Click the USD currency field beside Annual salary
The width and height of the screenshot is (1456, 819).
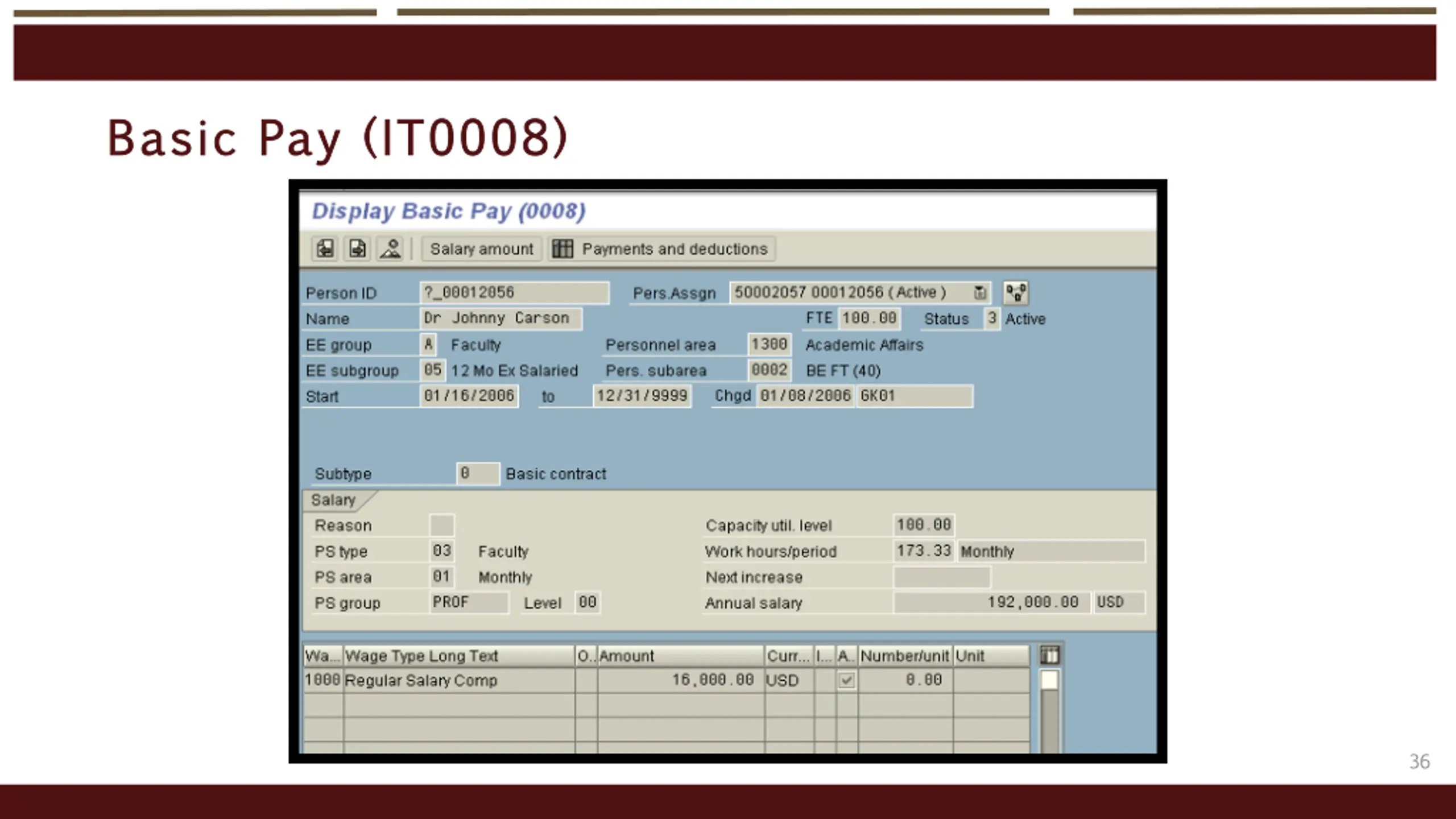(x=1119, y=602)
